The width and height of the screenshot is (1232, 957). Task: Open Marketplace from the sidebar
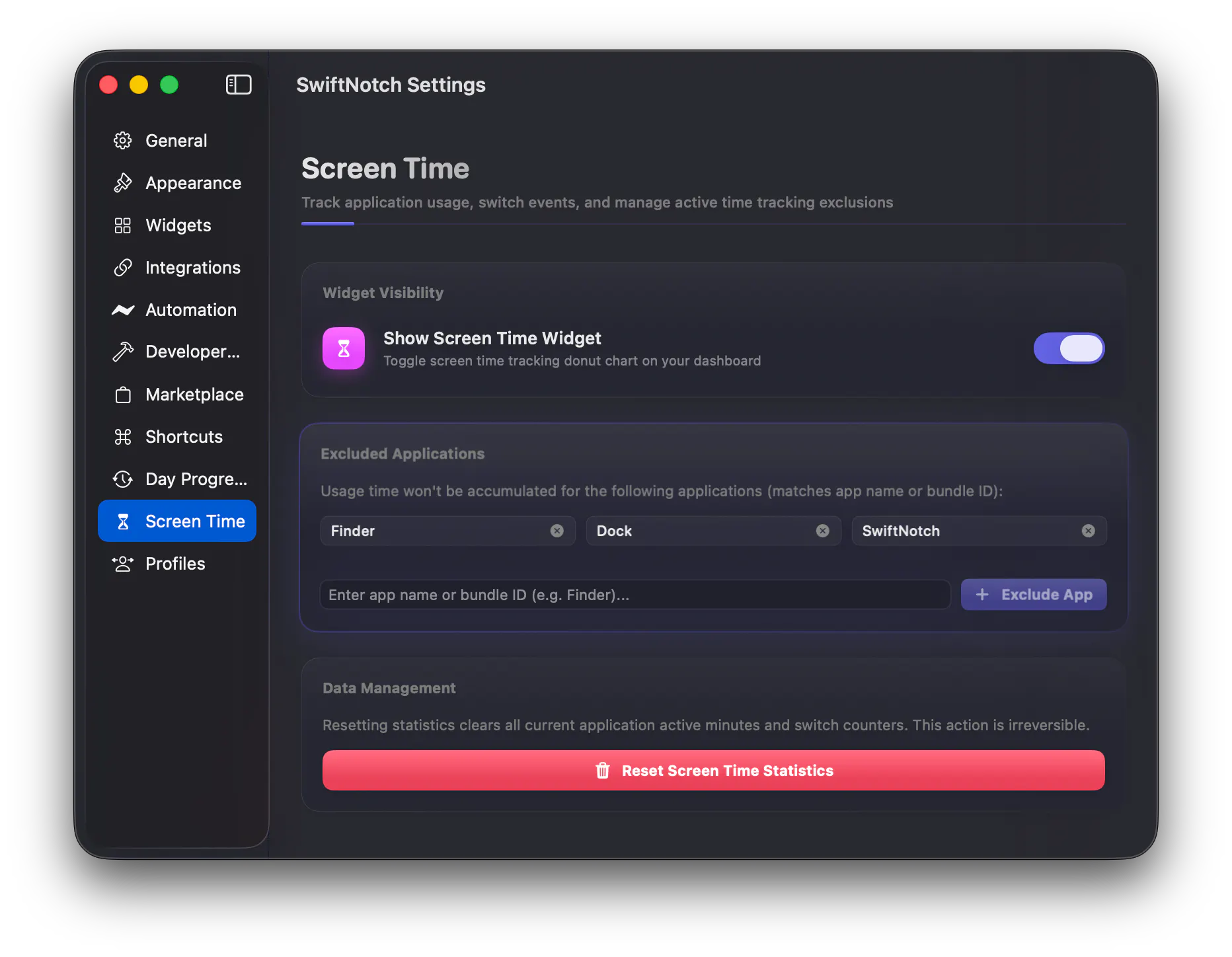pos(177,395)
